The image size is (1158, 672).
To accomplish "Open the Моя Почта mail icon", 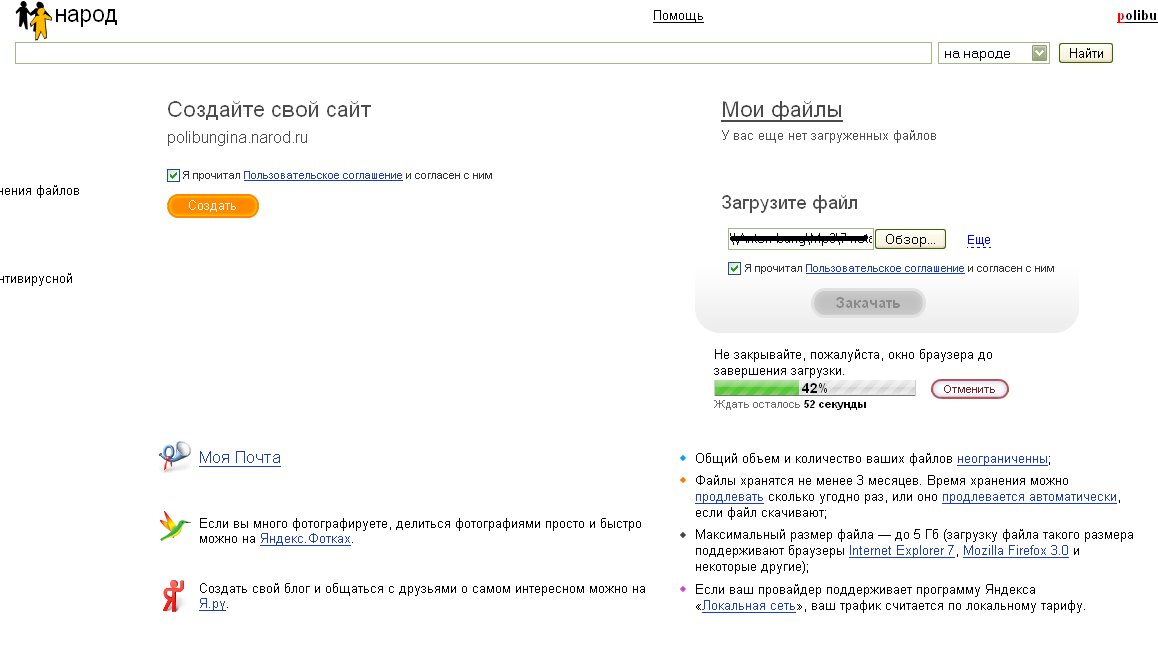I will (175, 456).
